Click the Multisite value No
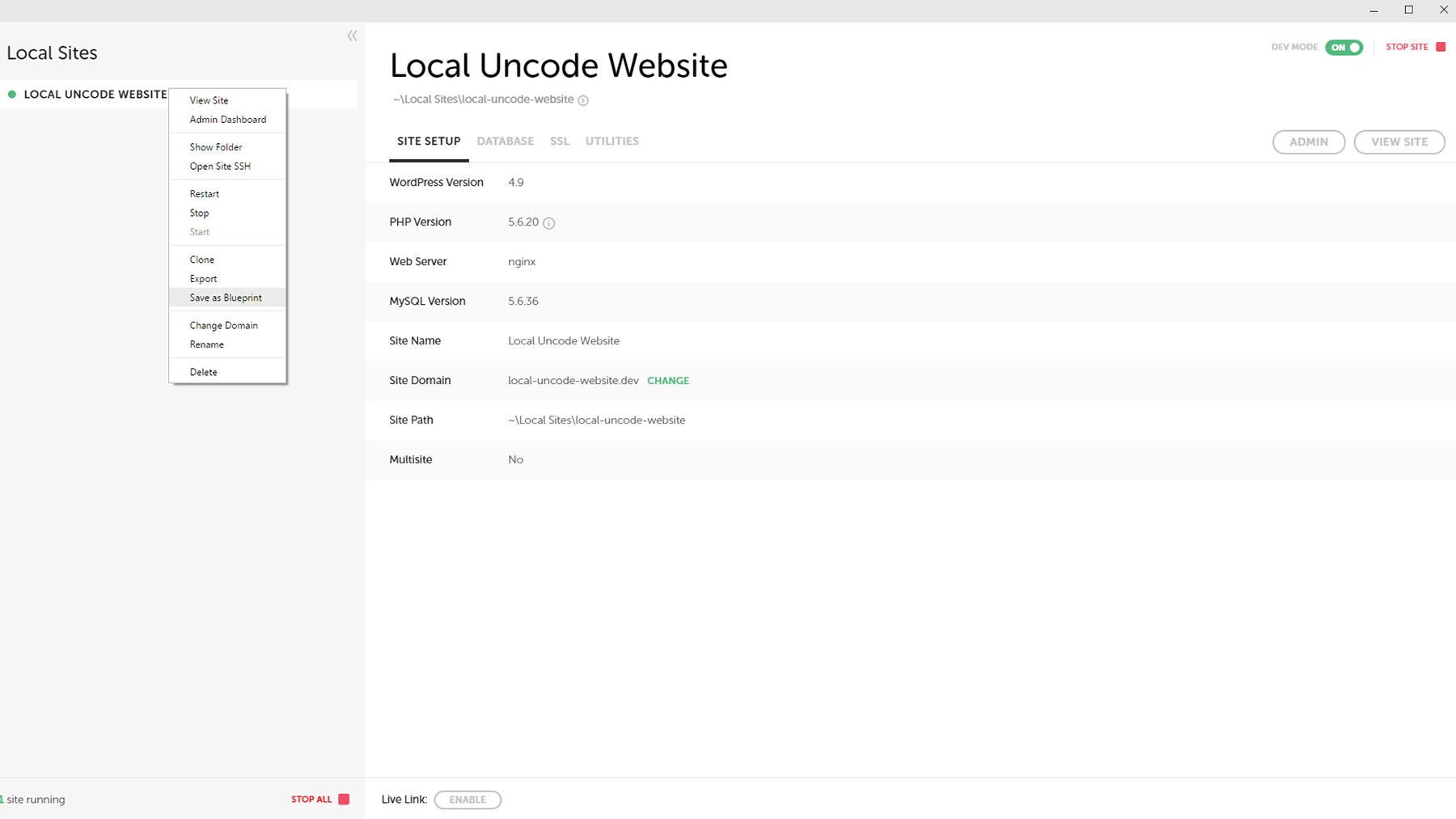Image resolution: width=1456 pixels, height=819 pixels. tap(516, 460)
